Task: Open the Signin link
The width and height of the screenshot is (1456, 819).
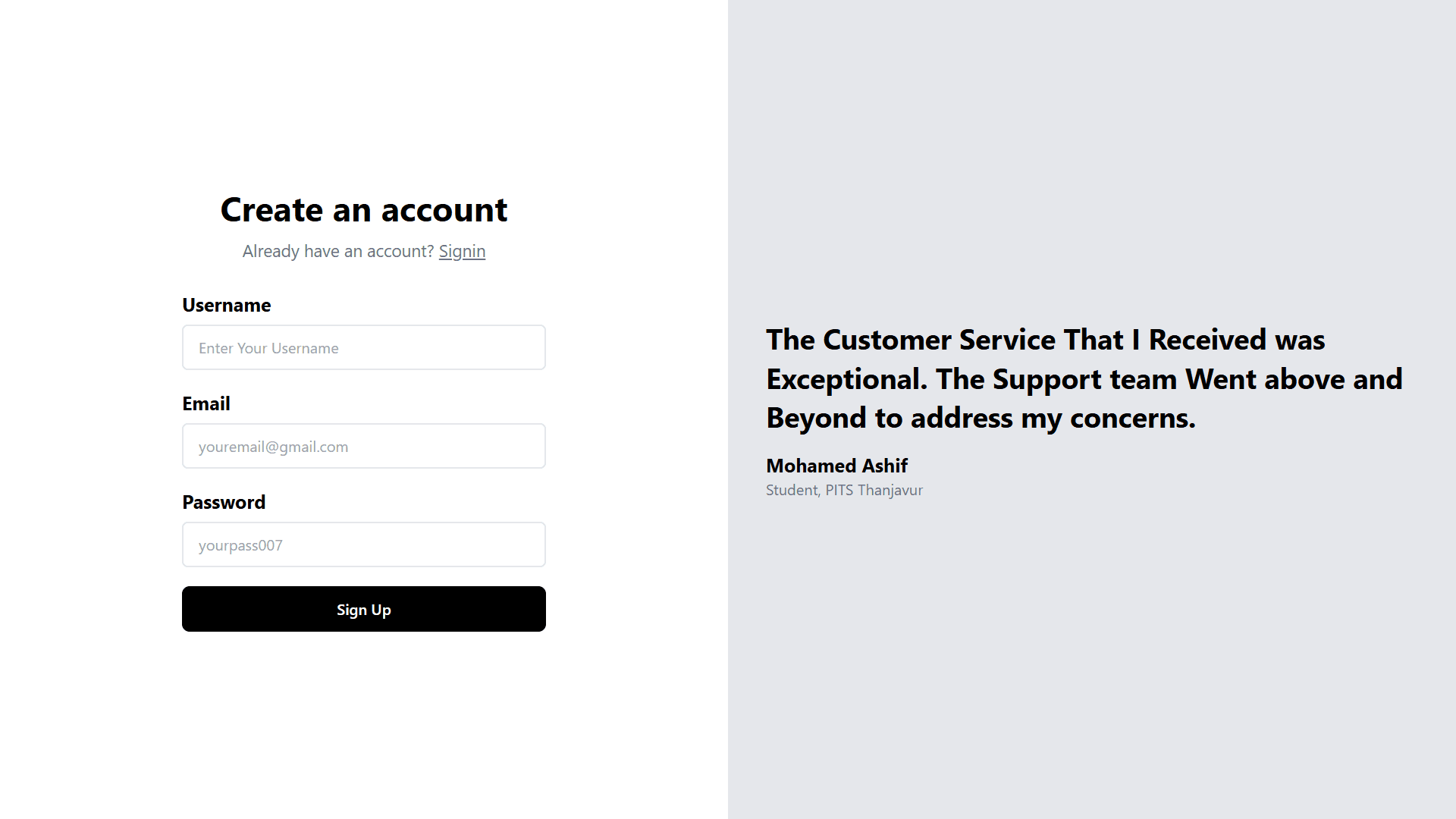Action: [462, 251]
